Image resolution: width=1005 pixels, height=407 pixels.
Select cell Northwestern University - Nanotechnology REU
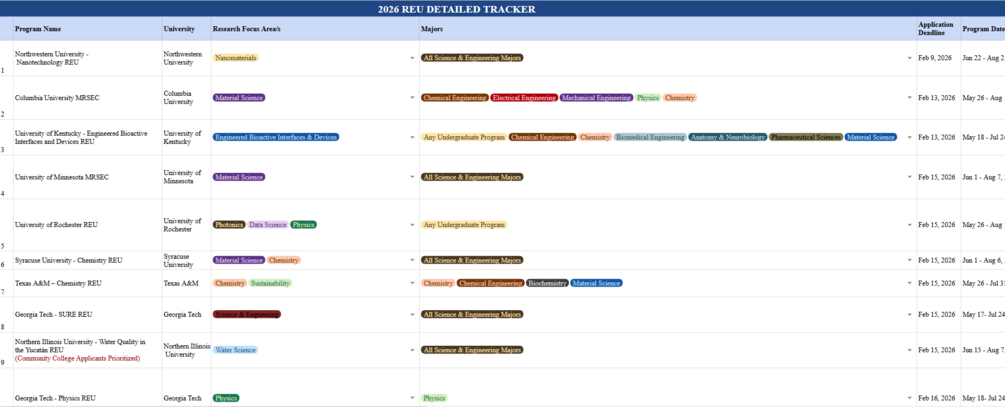[x=87, y=58]
